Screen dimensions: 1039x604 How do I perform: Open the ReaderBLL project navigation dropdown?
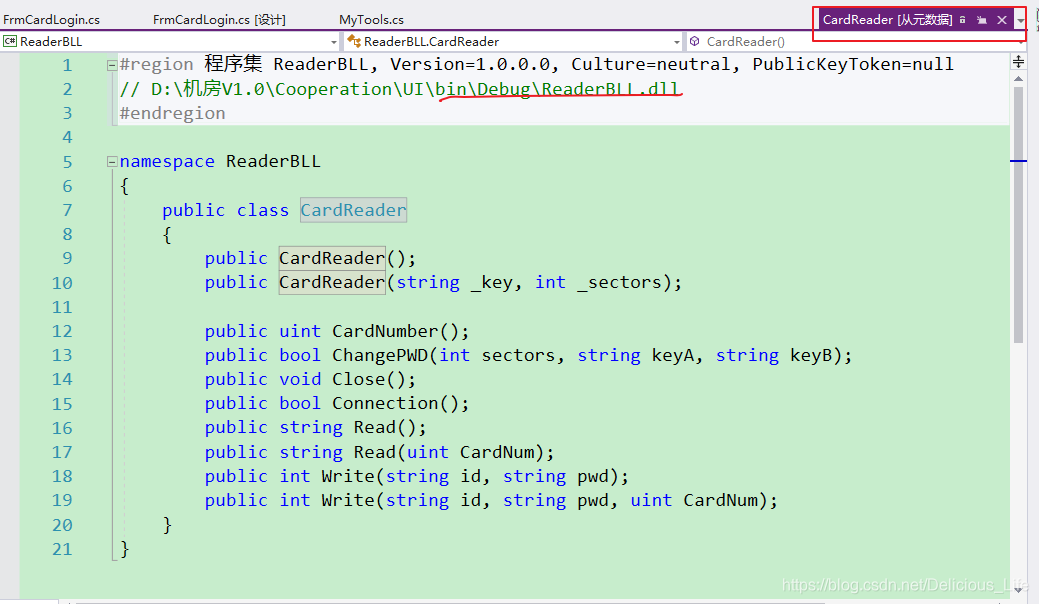[333, 42]
